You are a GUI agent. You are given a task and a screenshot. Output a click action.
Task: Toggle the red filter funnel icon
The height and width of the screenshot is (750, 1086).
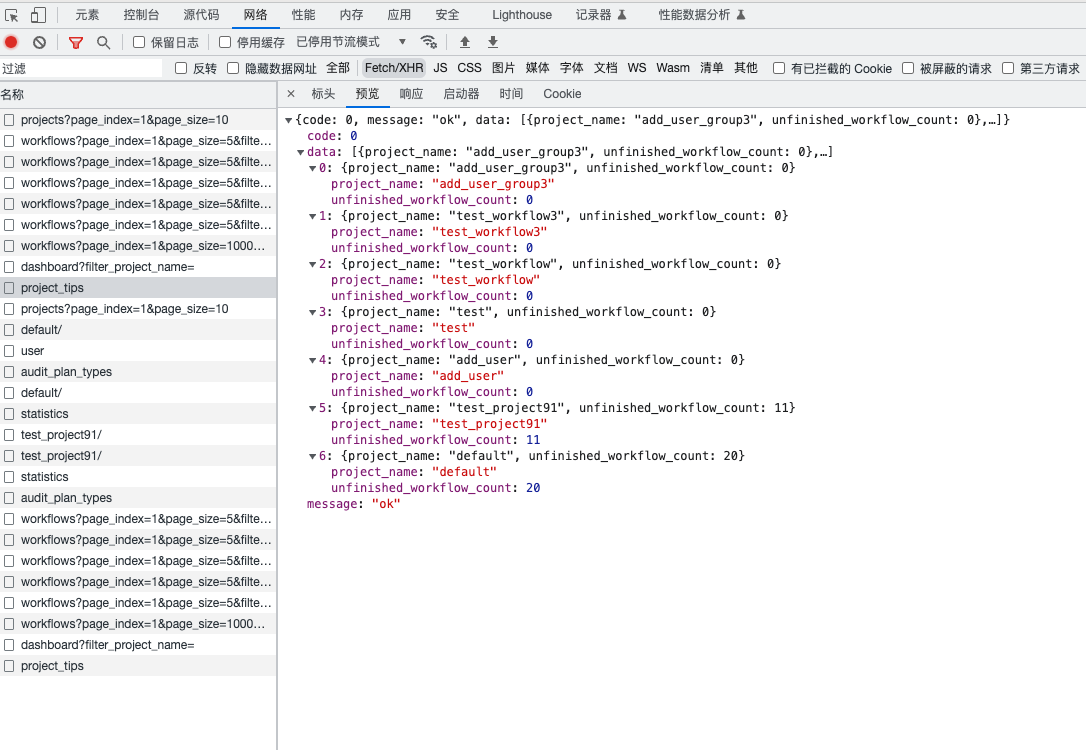click(x=76, y=42)
